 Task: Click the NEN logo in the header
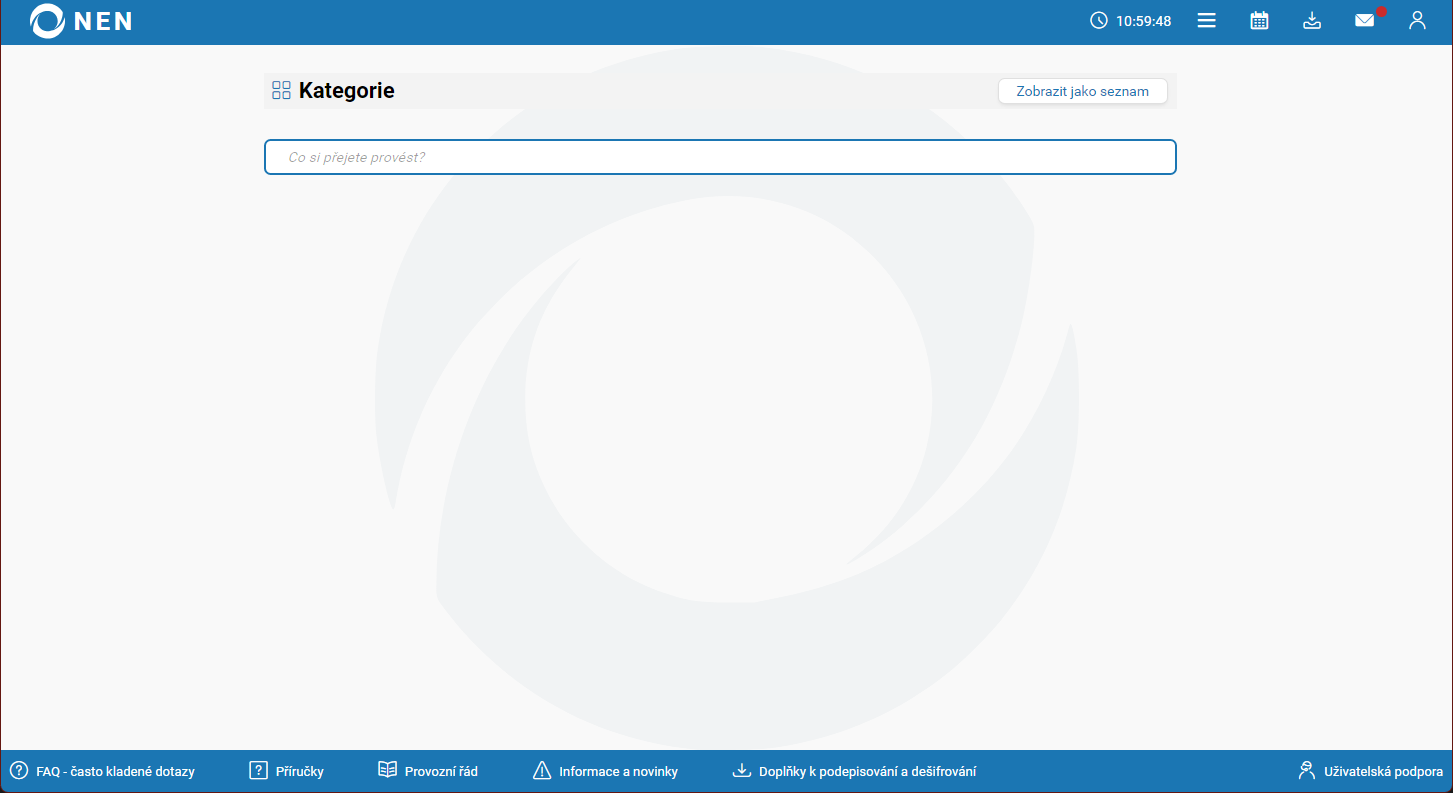tap(81, 20)
